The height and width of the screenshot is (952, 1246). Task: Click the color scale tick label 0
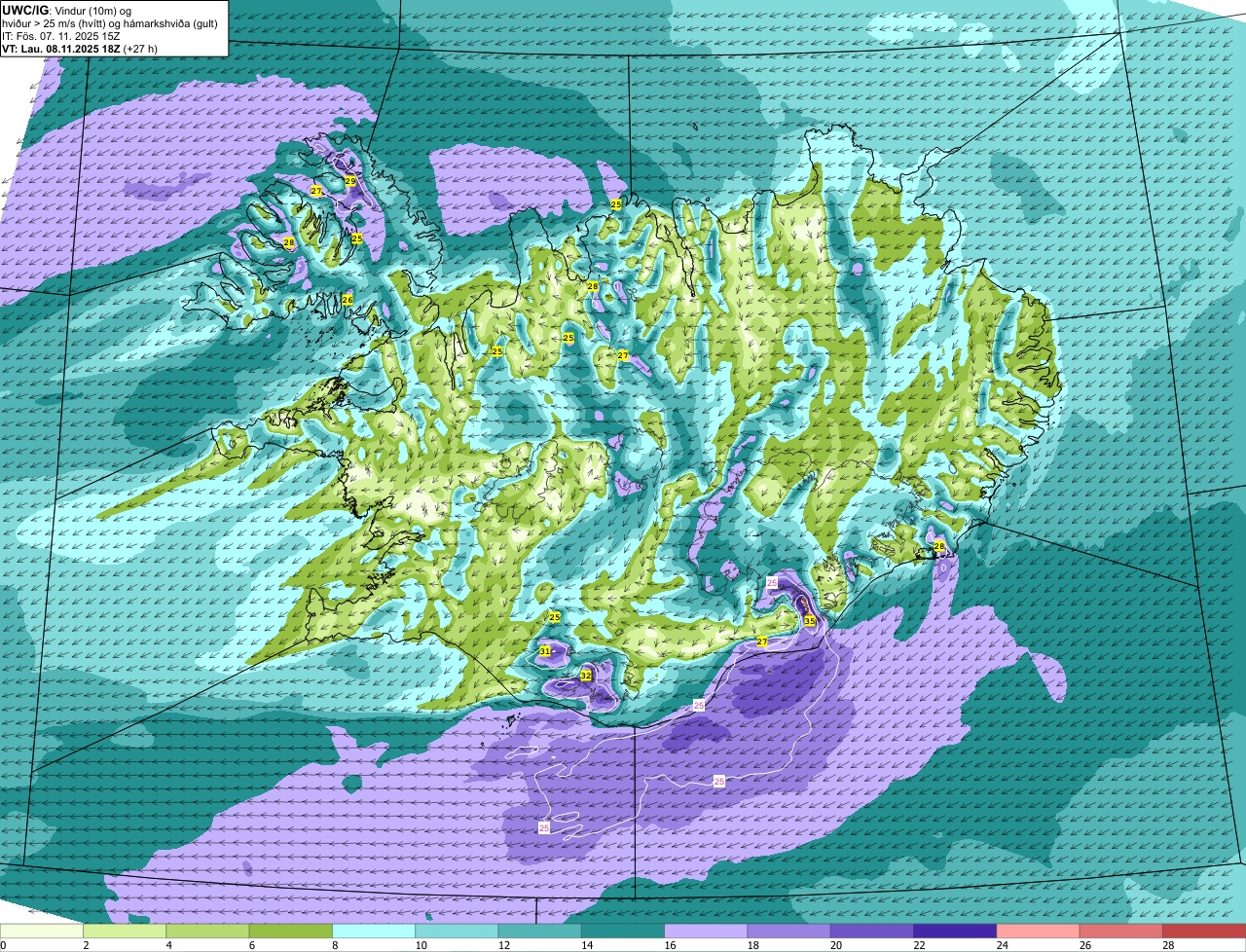3,945
